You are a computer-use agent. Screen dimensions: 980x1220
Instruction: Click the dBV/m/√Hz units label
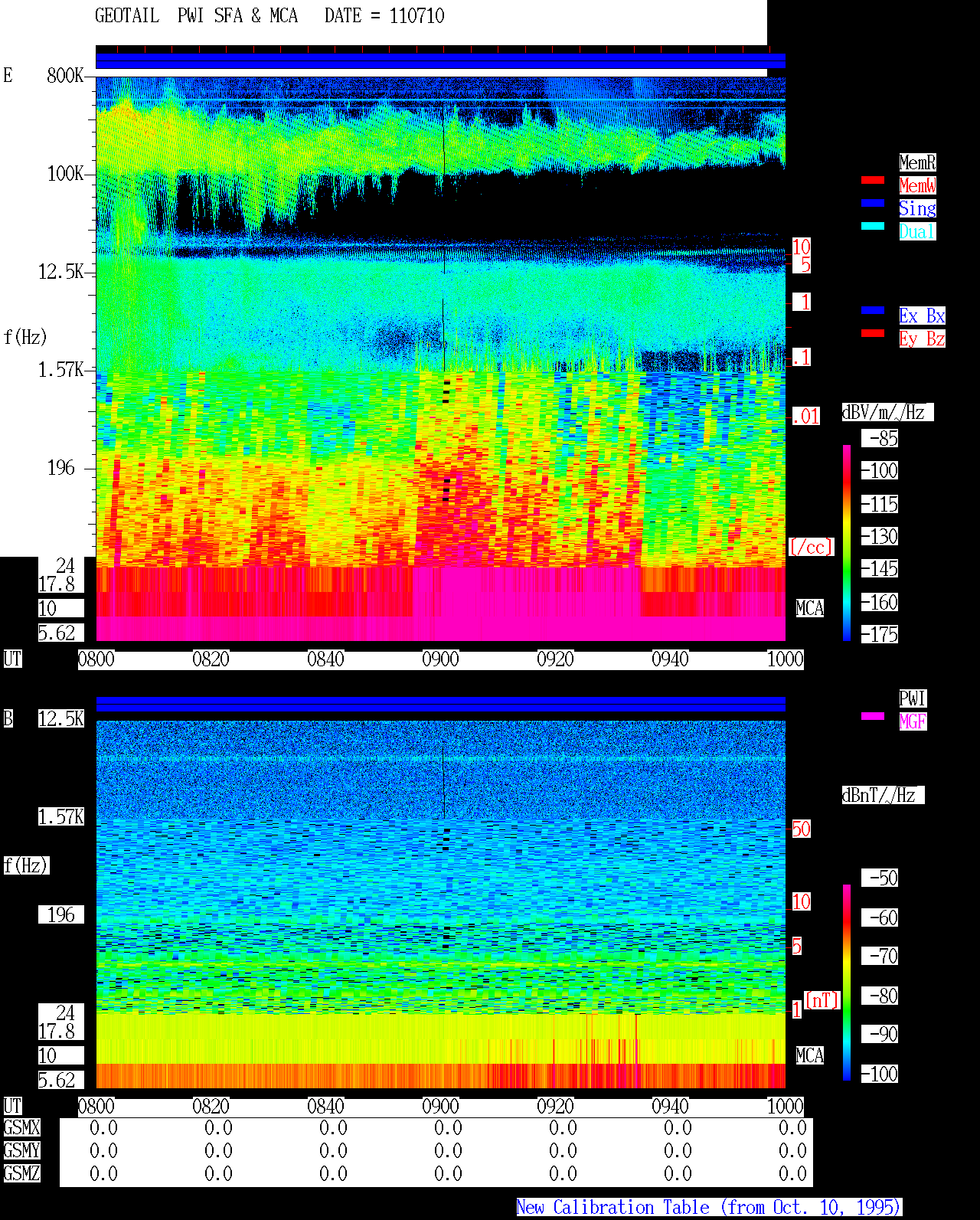coord(887,412)
